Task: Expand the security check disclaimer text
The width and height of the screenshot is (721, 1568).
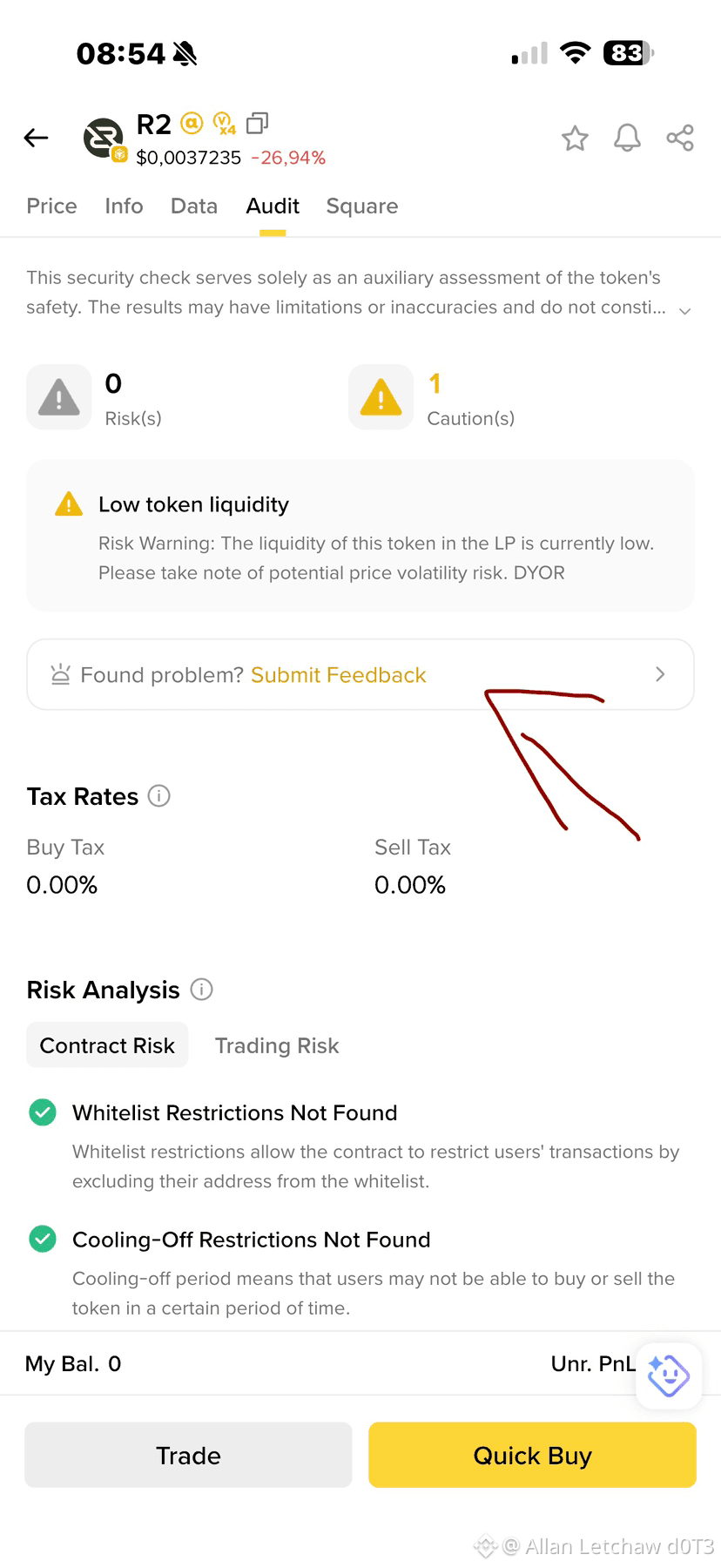Action: pyautogui.click(x=685, y=311)
